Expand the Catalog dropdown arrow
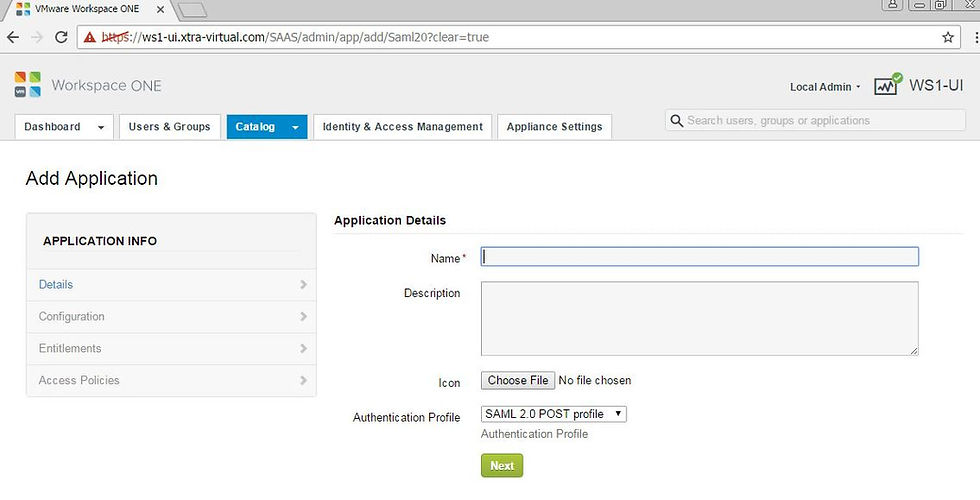Viewport: 980px width, 500px height. [x=296, y=128]
